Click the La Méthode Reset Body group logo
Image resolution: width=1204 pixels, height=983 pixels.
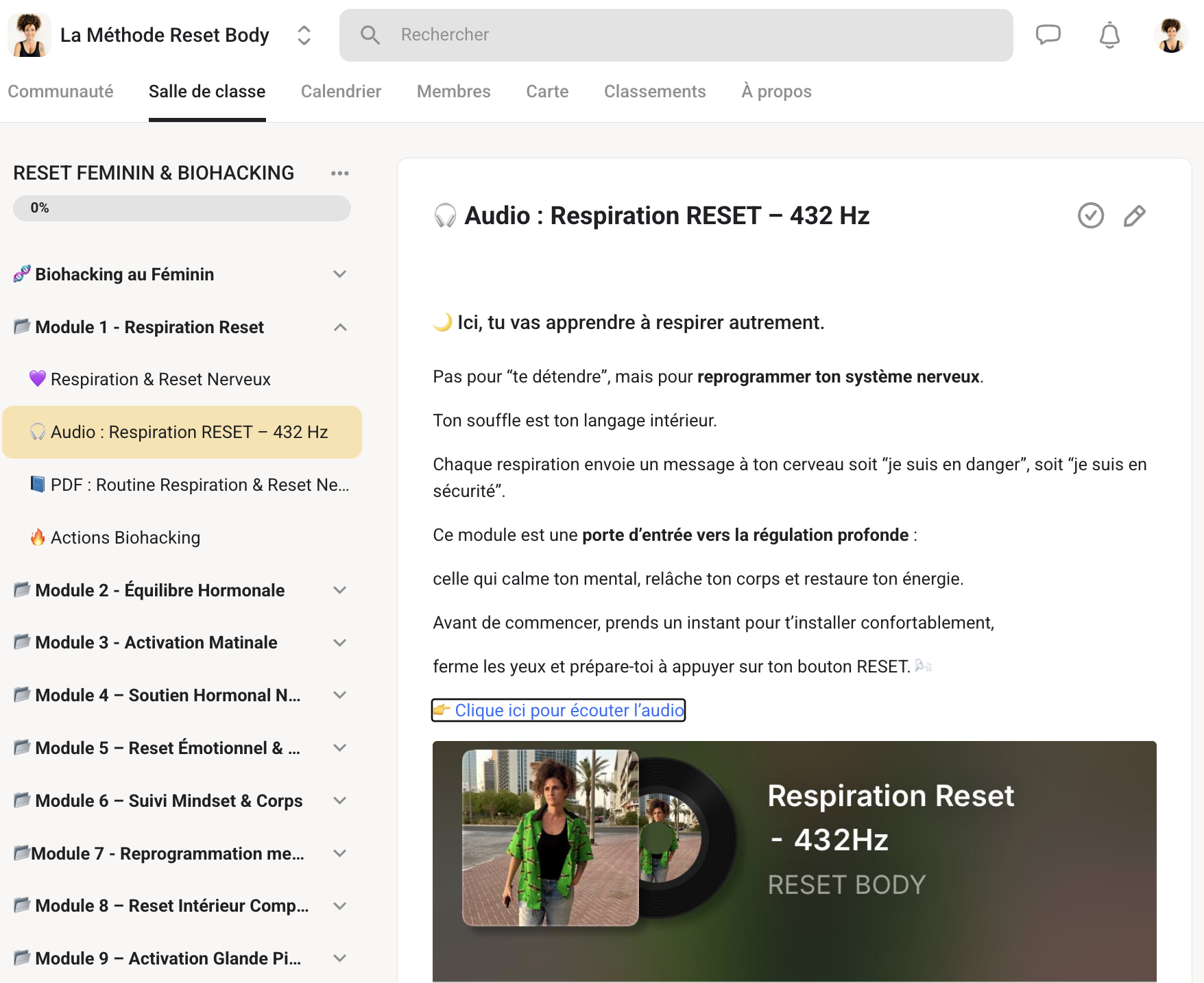(x=29, y=35)
